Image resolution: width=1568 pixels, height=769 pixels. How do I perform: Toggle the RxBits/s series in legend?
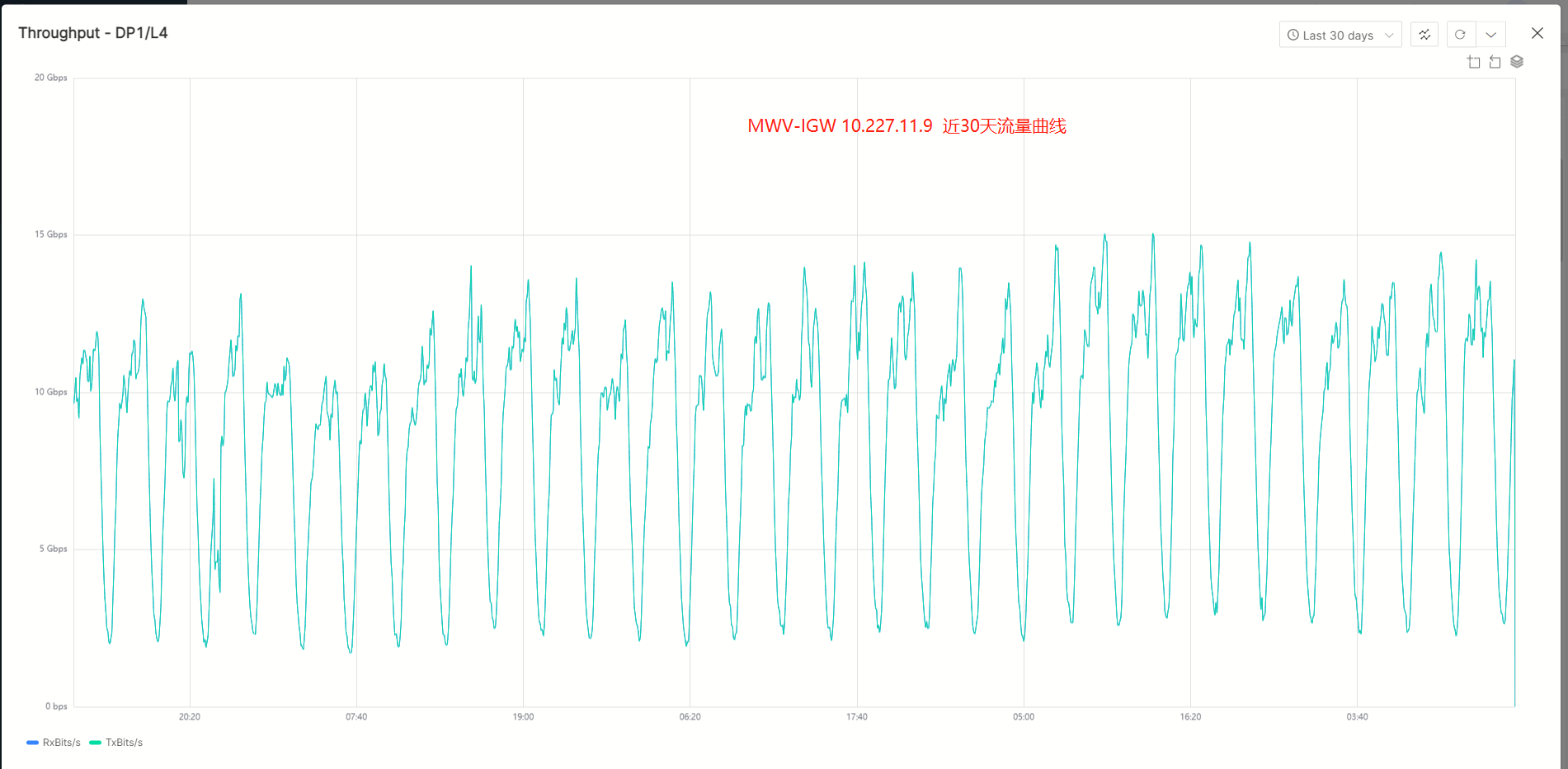[61, 743]
